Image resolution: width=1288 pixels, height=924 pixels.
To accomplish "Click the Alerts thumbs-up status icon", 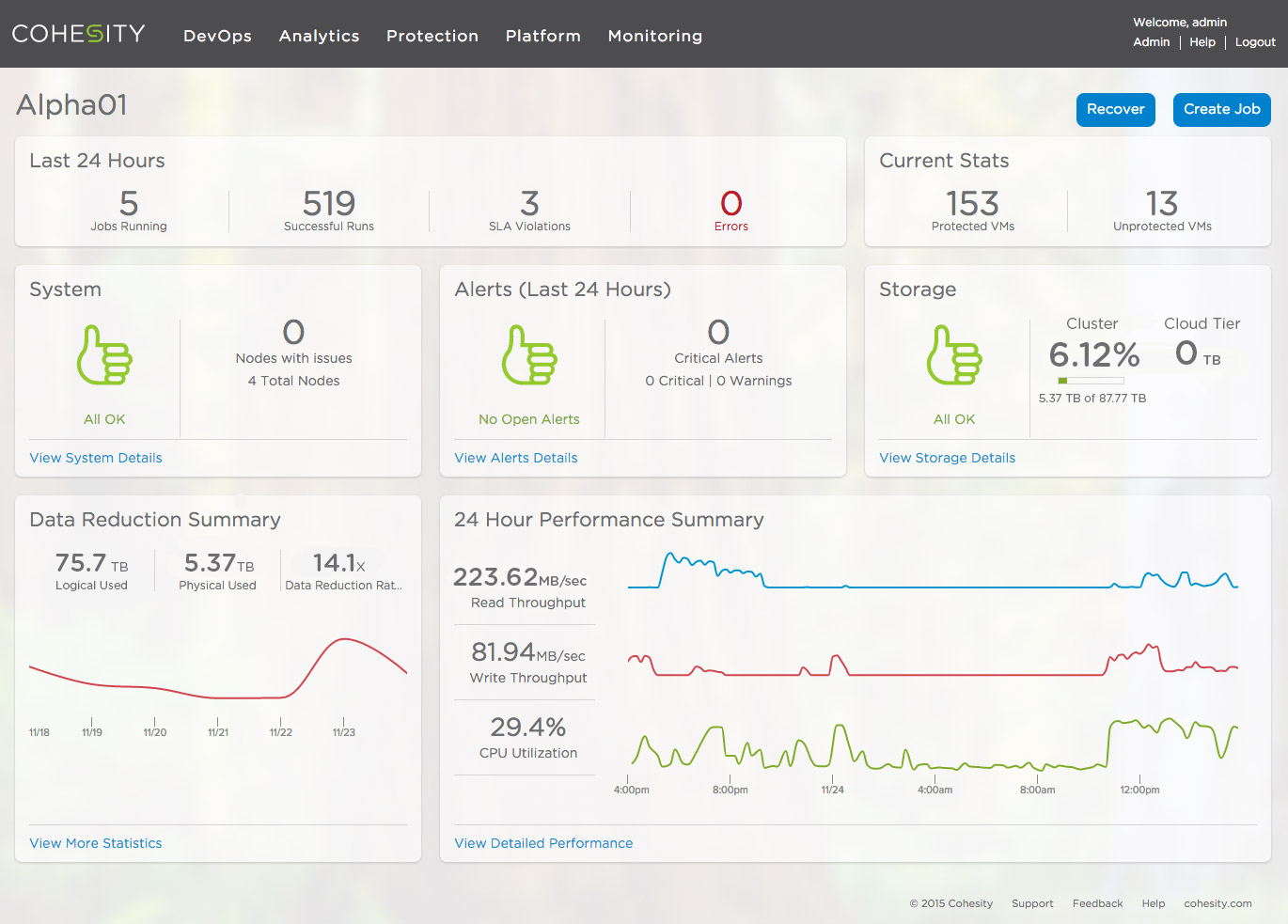I will coord(529,355).
